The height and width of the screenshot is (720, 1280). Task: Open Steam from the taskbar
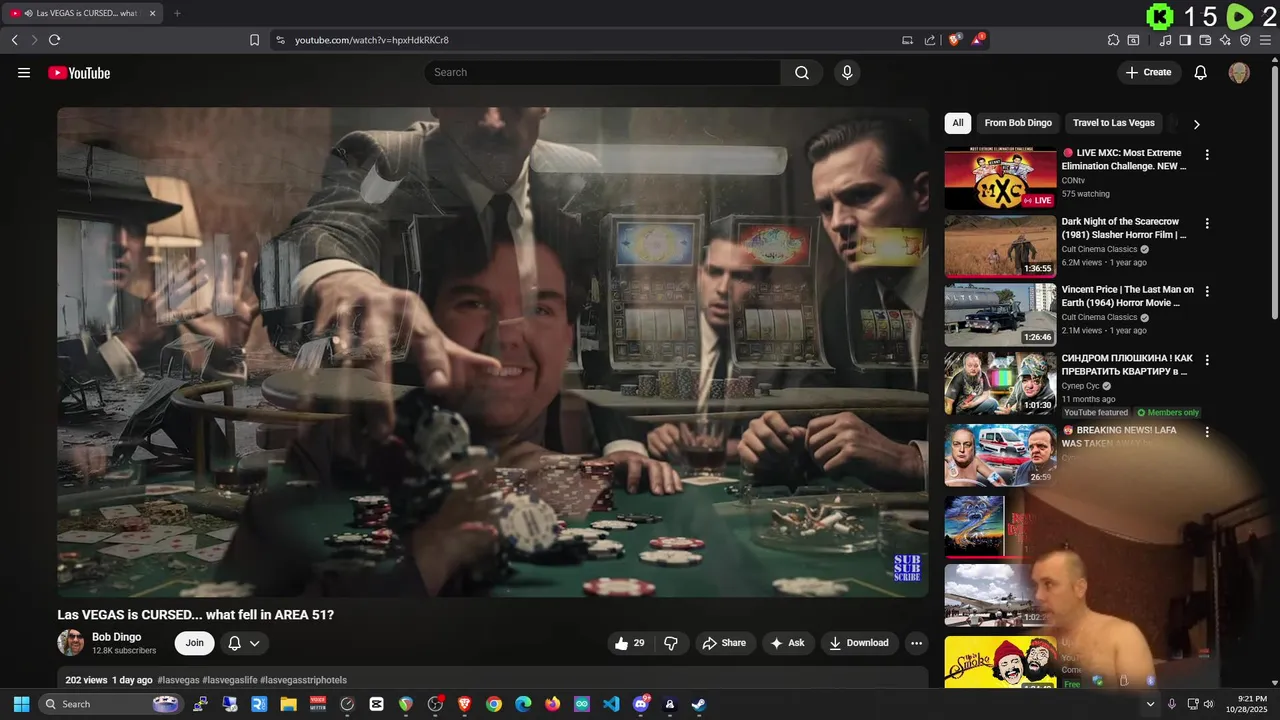[699, 704]
